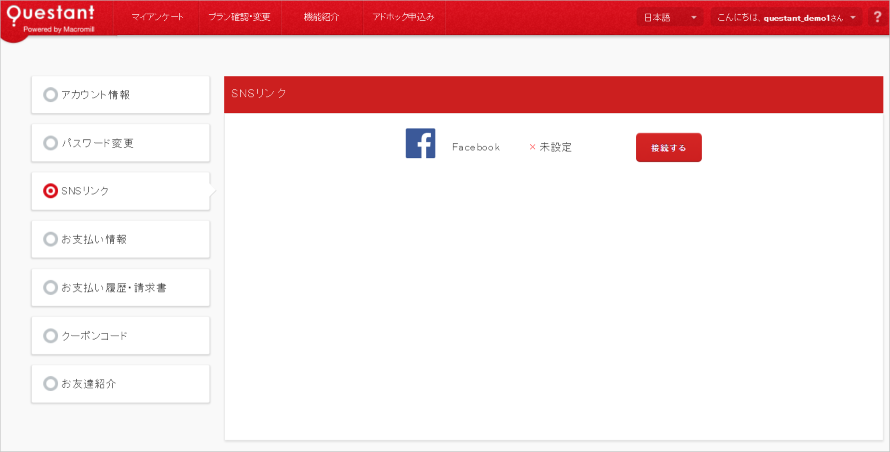Viewport: 890px width, 452px height.
Task: Select the パスワード変更 radio option
Action: (51, 143)
